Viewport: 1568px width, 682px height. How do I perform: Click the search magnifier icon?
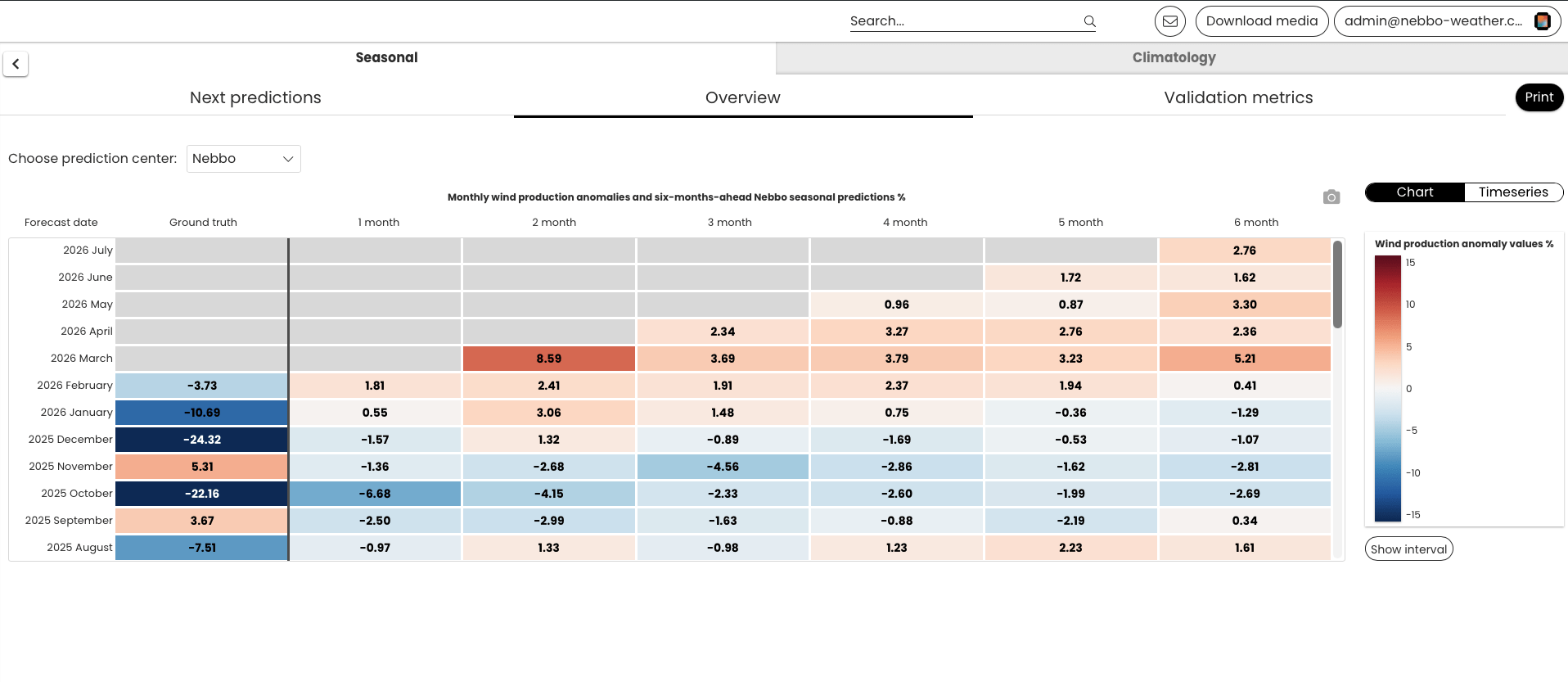(x=1089, y=21)
